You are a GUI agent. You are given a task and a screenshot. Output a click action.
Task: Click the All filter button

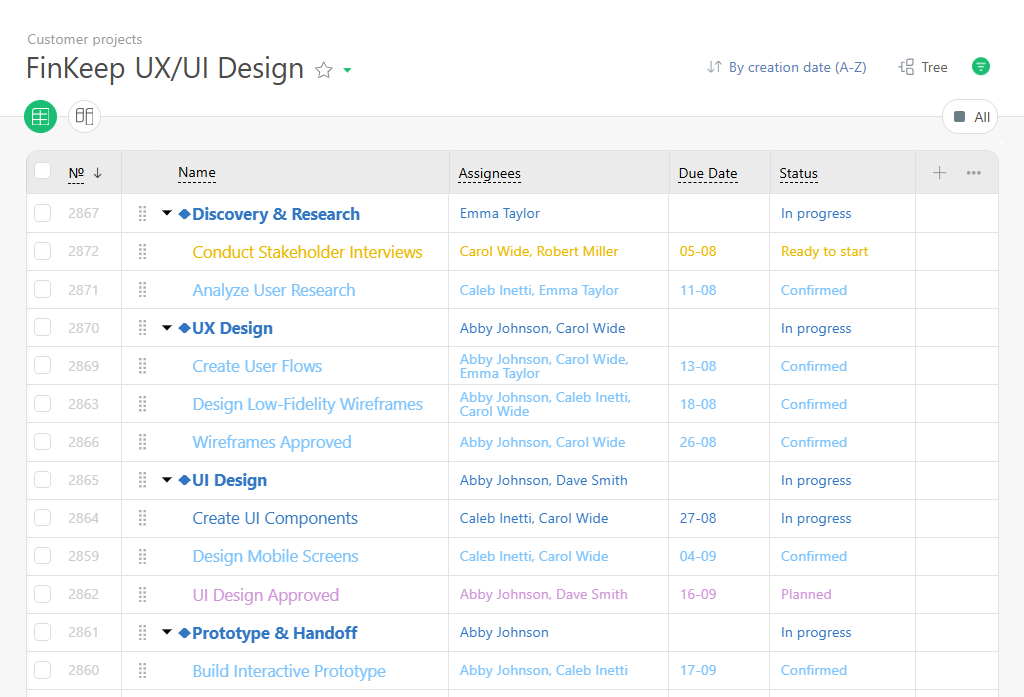(970, 117)
